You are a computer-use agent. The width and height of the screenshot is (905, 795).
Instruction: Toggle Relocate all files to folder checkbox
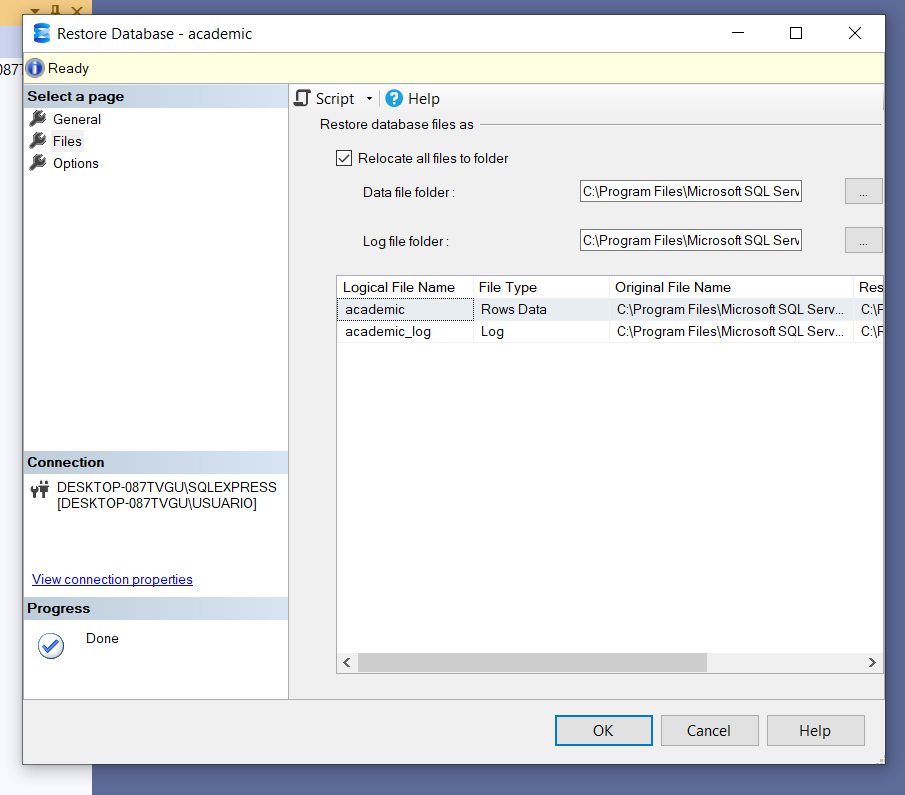click(x=344, y=158)
